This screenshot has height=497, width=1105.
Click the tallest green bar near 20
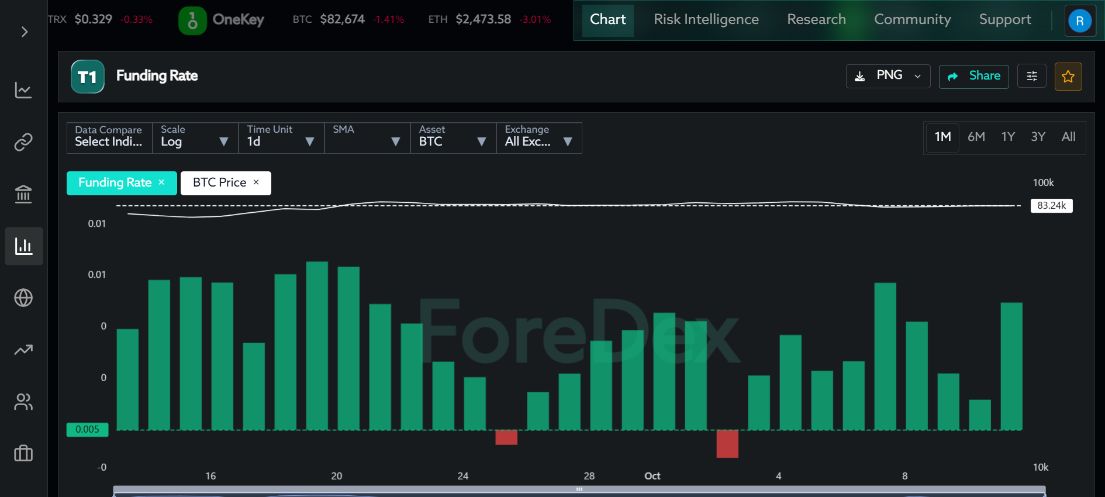(317, 345)
